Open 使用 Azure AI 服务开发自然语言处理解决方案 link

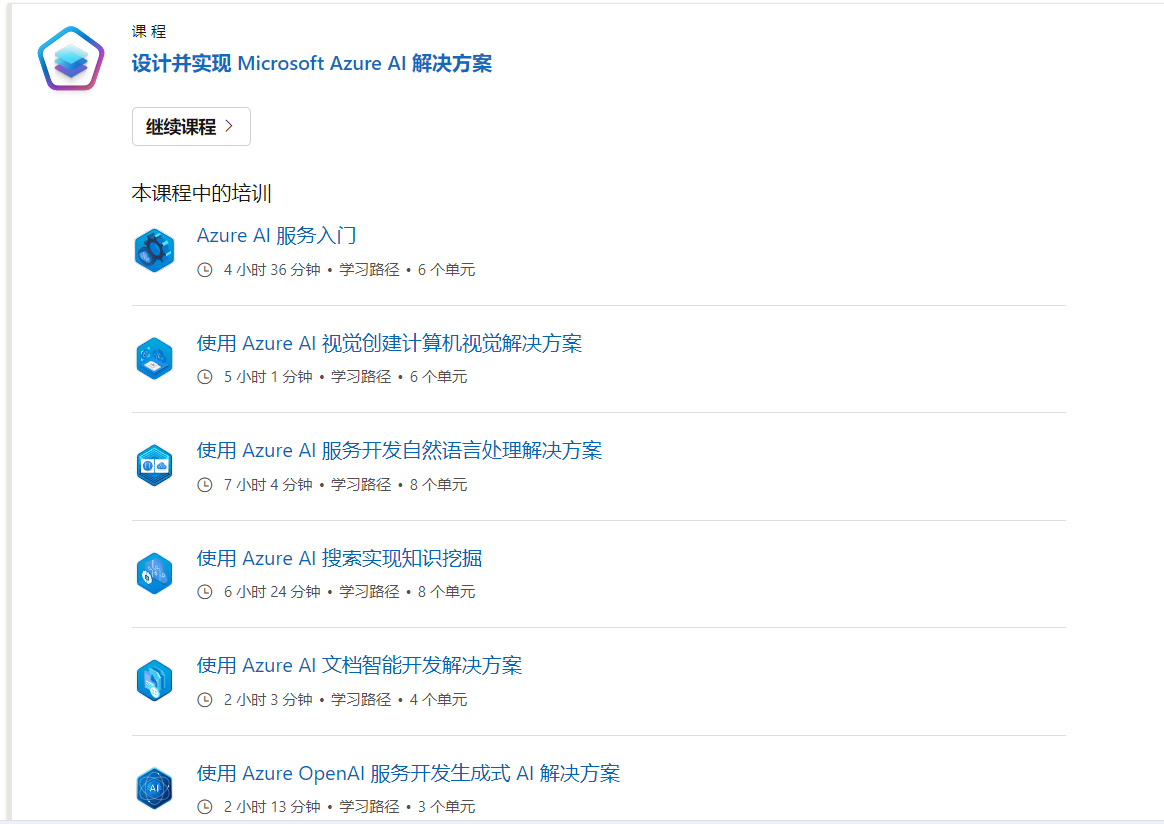[x=399, y=451]
